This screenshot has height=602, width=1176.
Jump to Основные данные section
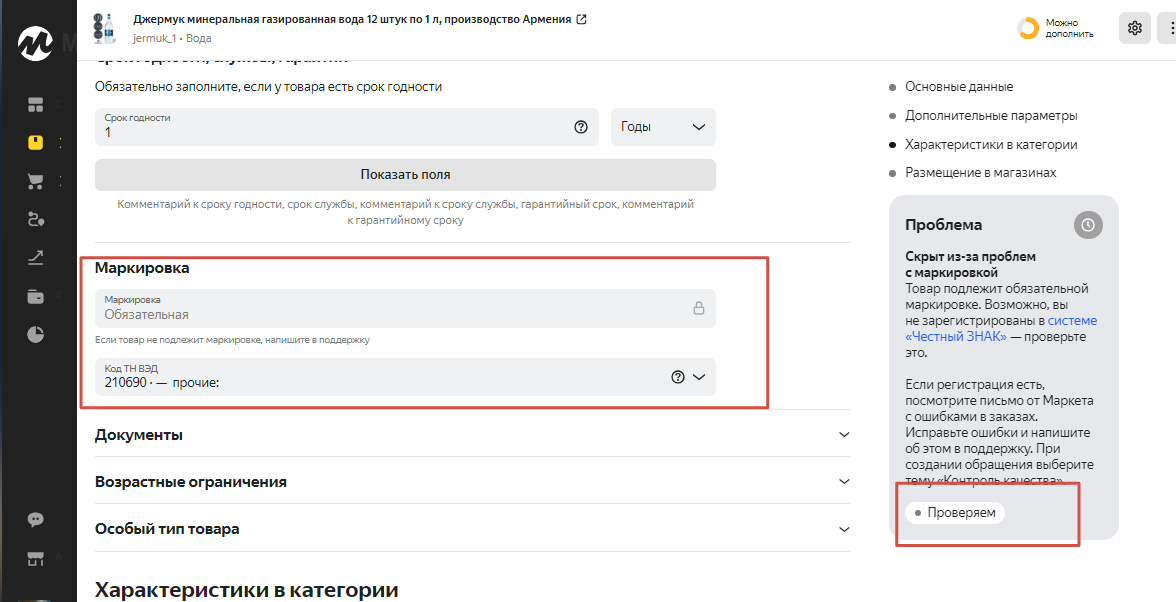click(x=958, y=87)
